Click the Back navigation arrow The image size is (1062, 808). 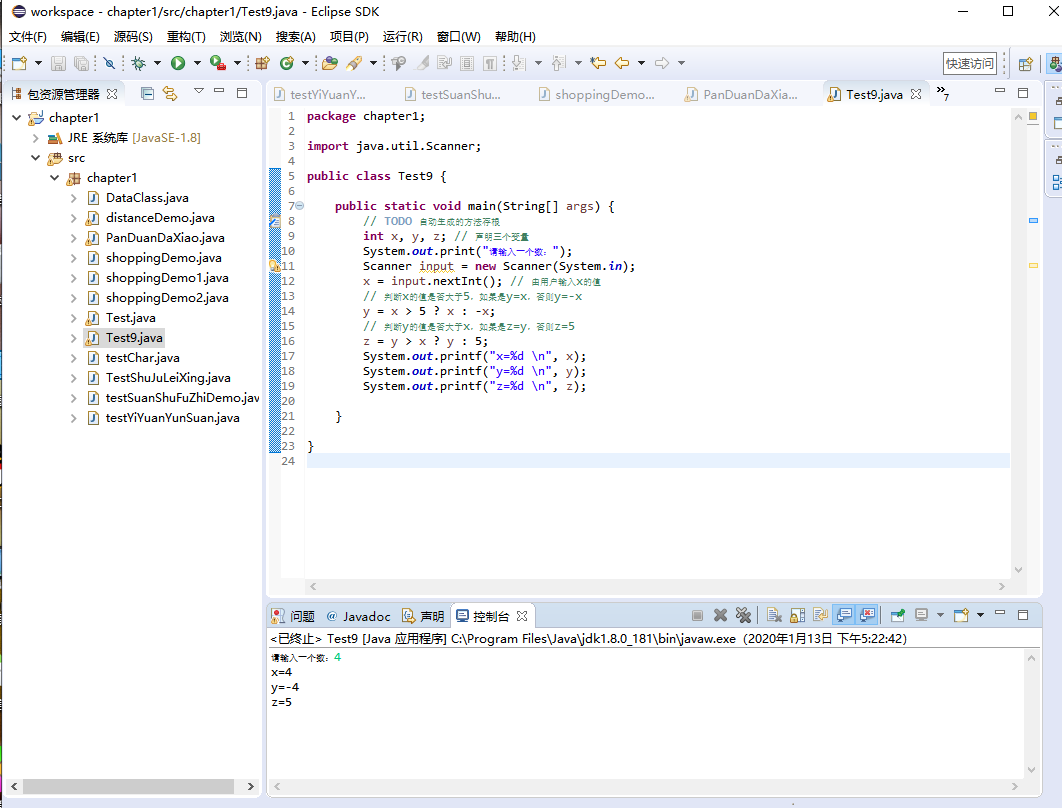[x=622, y=63]
